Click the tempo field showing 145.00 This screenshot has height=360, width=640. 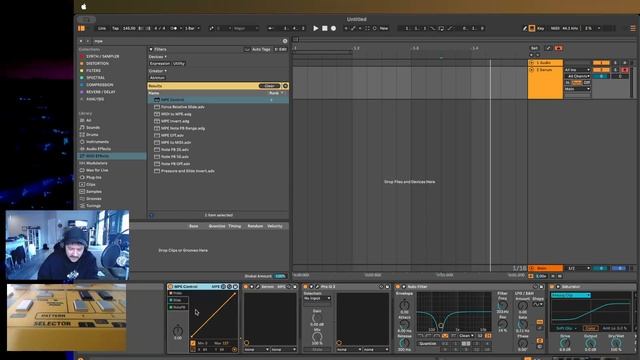click(129, 28)
